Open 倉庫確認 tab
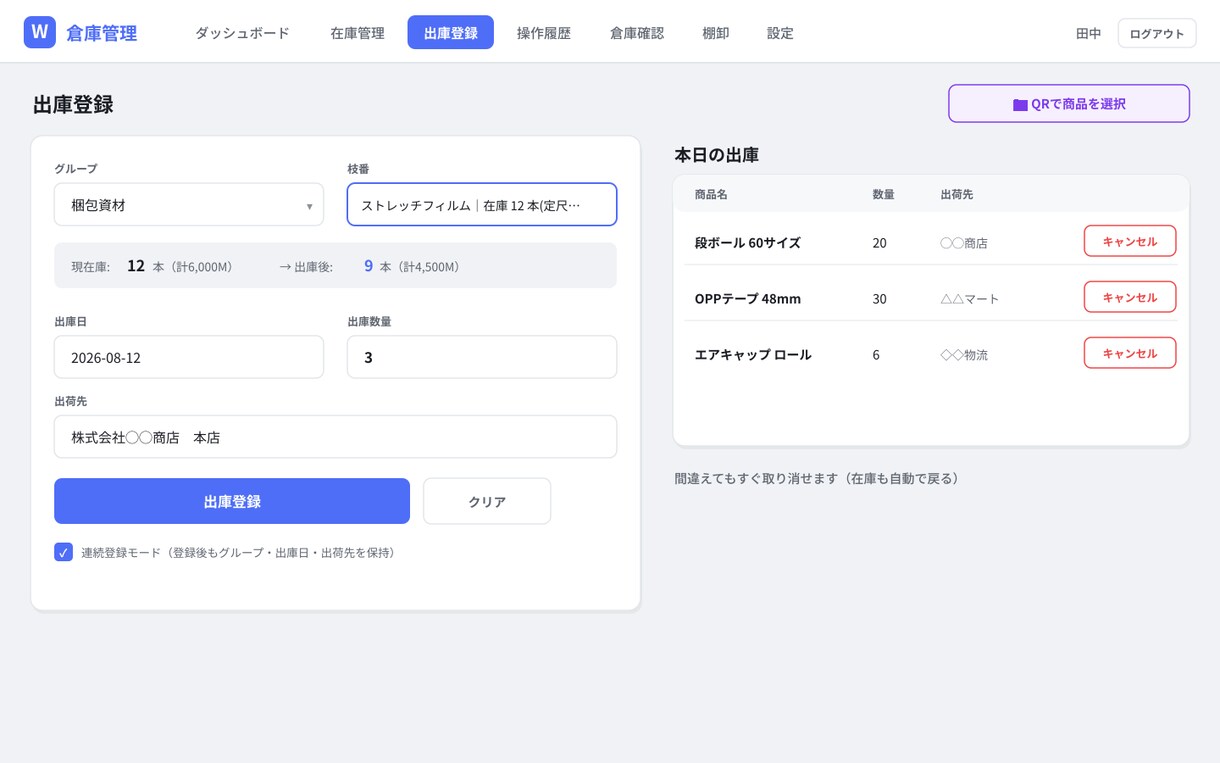1220x763 pixels. 637,33
